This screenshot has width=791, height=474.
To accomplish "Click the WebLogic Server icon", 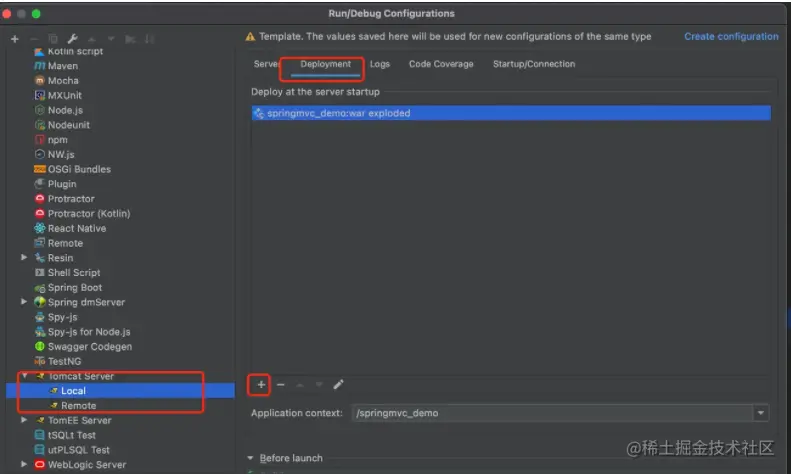I will click(40, 464).
